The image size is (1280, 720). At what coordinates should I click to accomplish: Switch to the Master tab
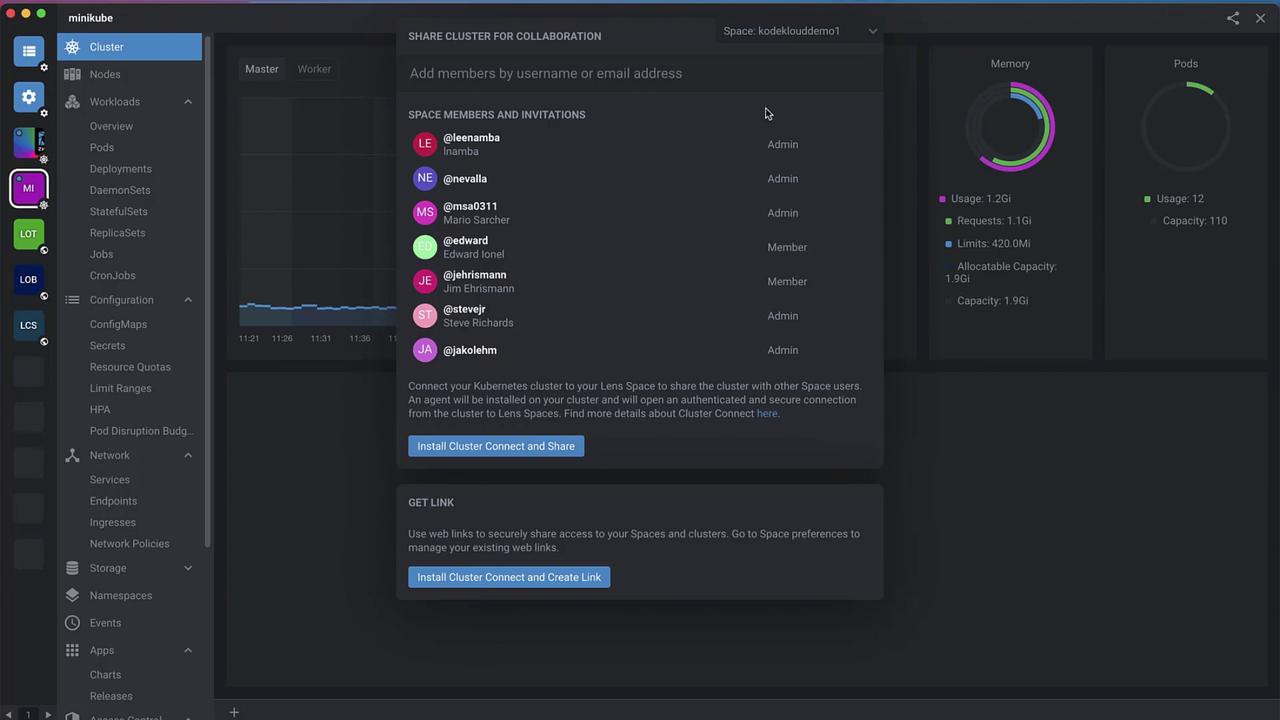click(262, 69)
